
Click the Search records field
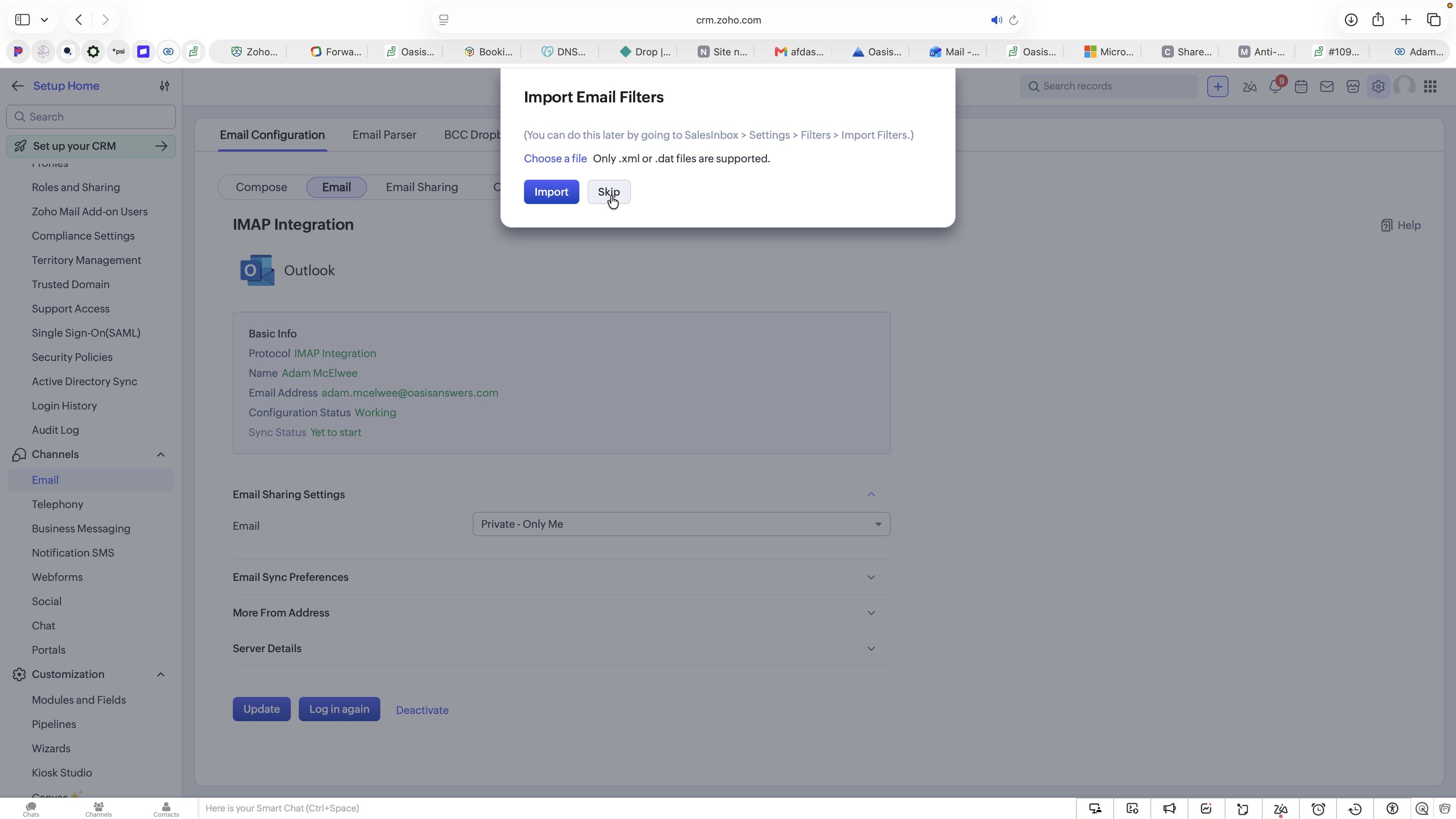coord(1108,86)
